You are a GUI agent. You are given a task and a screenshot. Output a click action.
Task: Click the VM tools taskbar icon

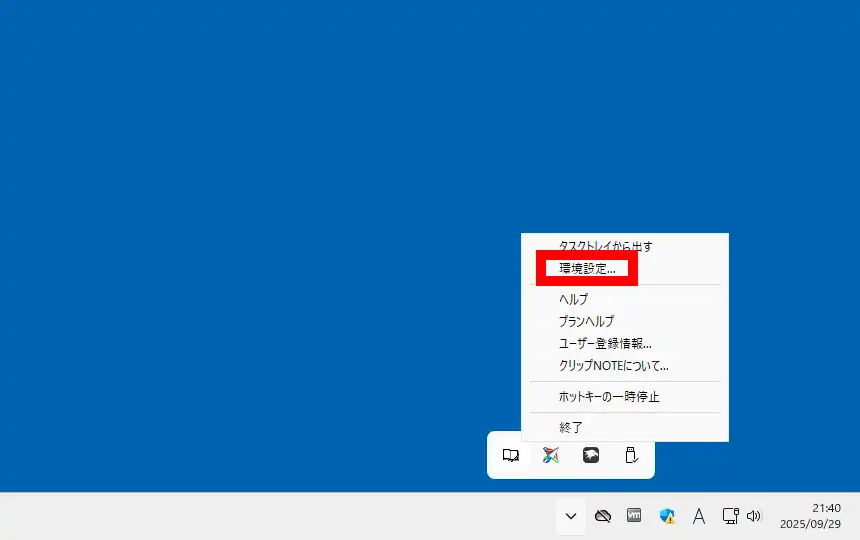(x=634, y=515)
